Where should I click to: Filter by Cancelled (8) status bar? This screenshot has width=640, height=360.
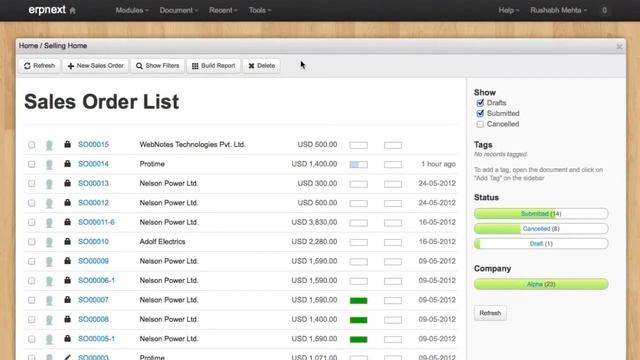[541, 229]
